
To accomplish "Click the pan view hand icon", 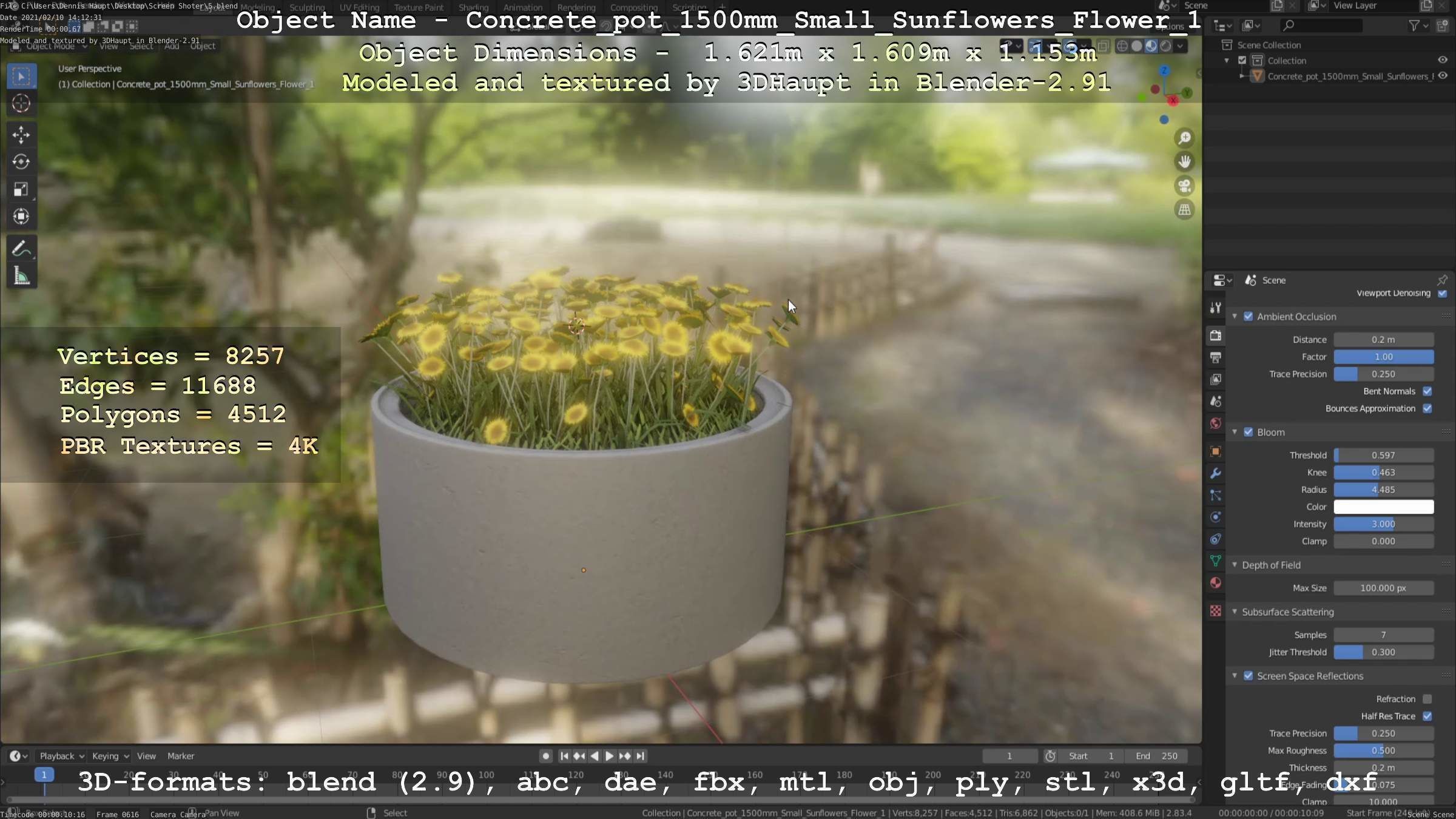I will [x=1184, y=162].
